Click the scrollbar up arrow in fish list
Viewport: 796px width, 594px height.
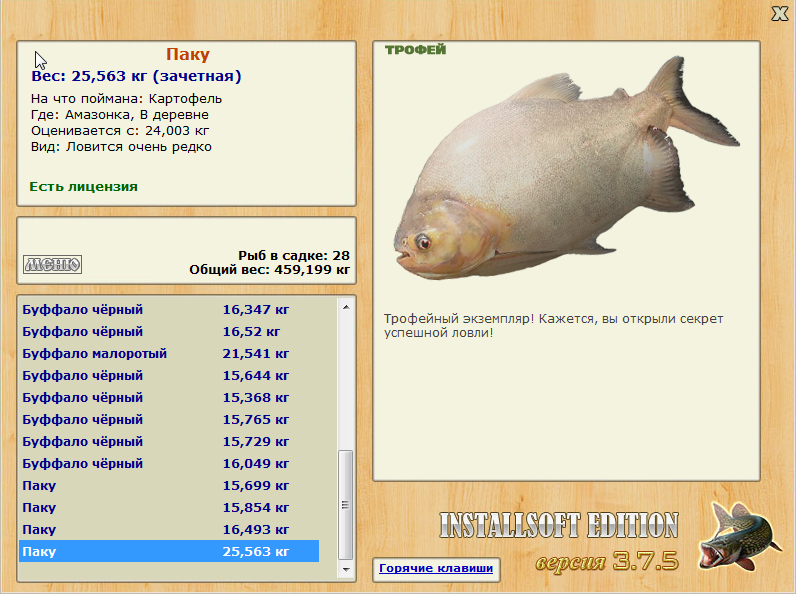346,307
